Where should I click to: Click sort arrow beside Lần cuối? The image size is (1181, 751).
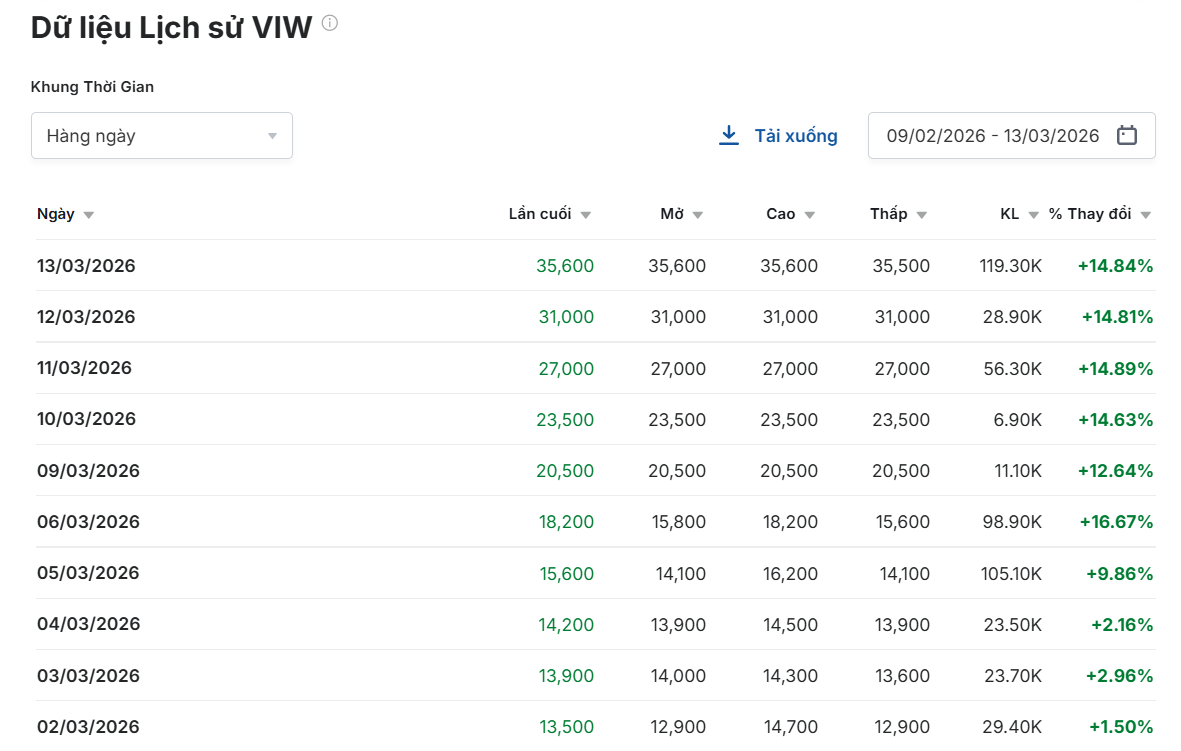tap(586, 215)
